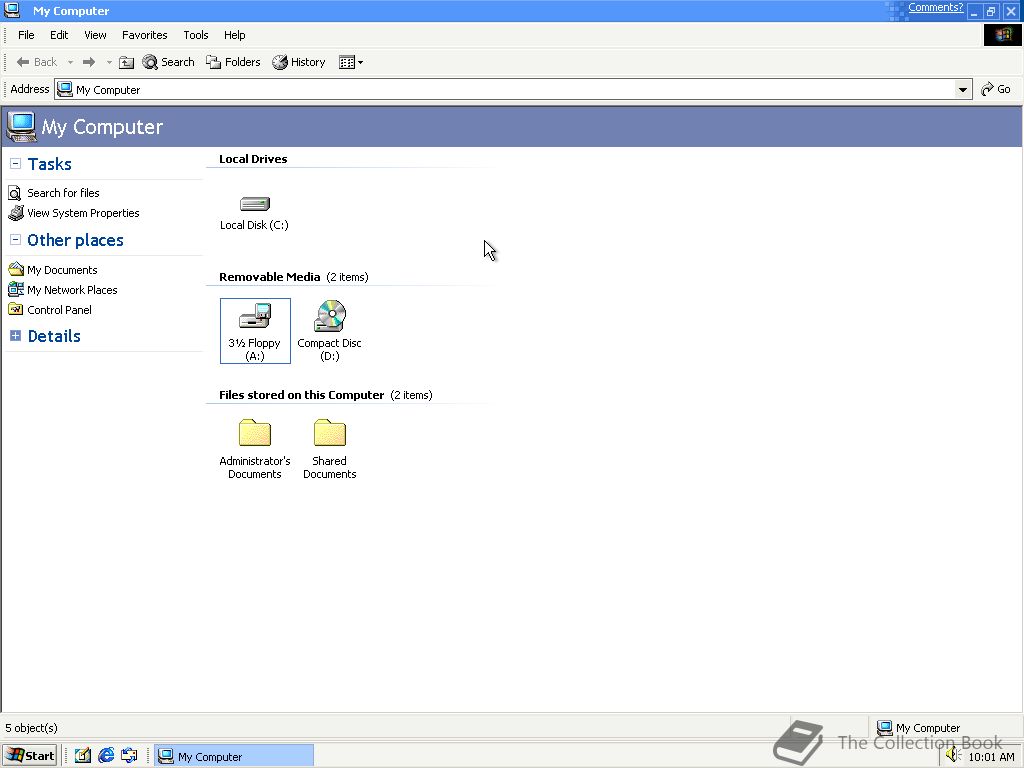This screenshot has width=1024, height=768.
Task: Open the Views dropdown button
Action: click(351, 62)
